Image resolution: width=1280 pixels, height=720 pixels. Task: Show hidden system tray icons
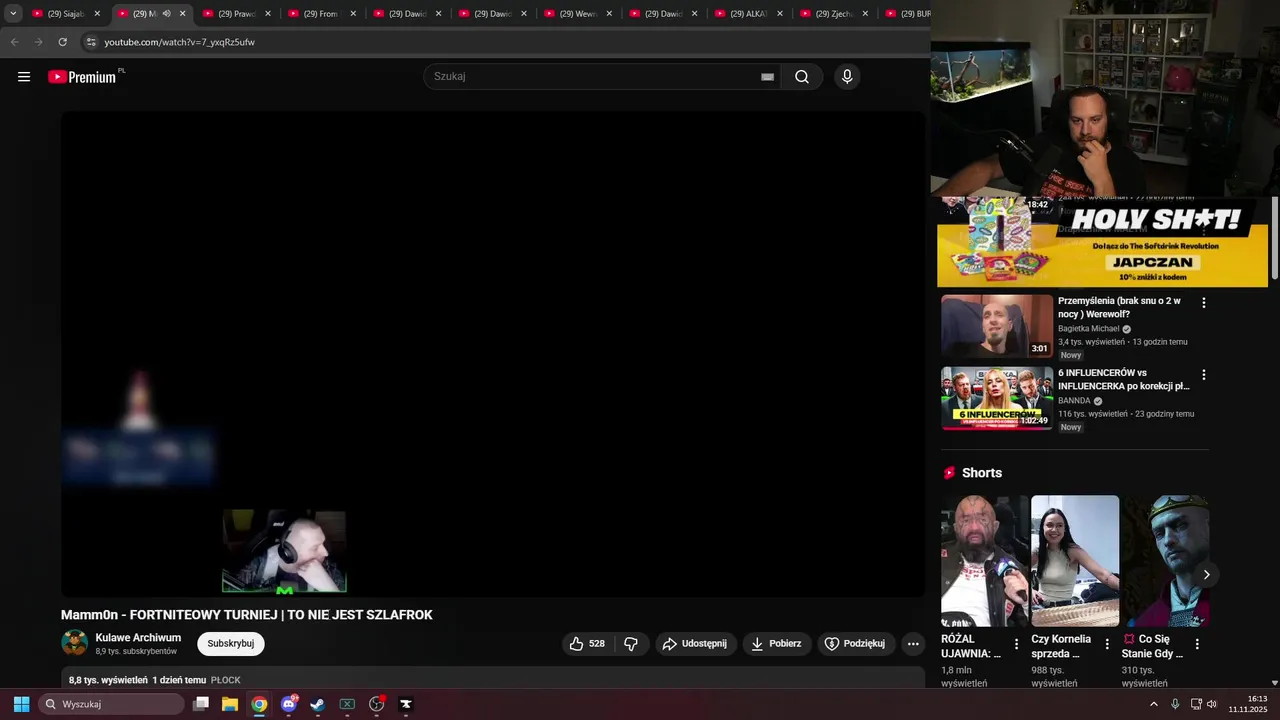1154,704
